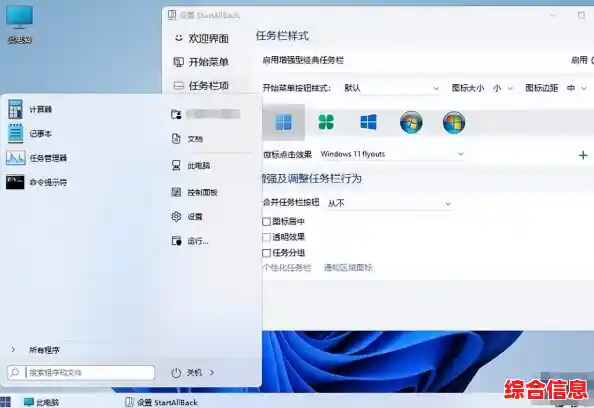Image resolution: width=594 pixels, height=408 pixels.
Task: Click the taskbar Start button
Action: click(x=5, y=402)
